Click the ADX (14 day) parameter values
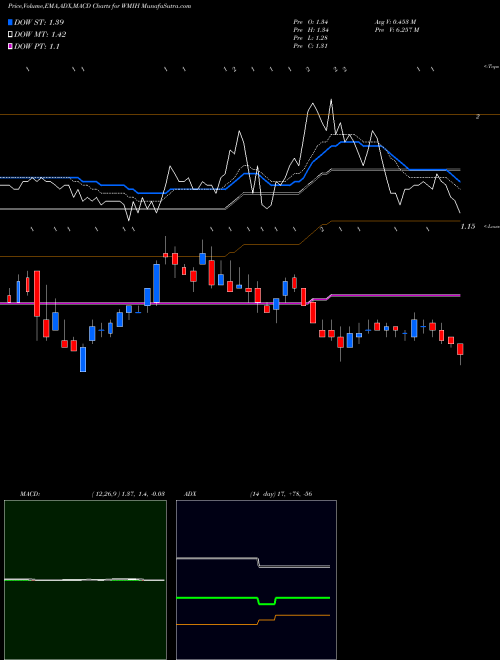Screen dimensions: 500x660 (281, 494)
